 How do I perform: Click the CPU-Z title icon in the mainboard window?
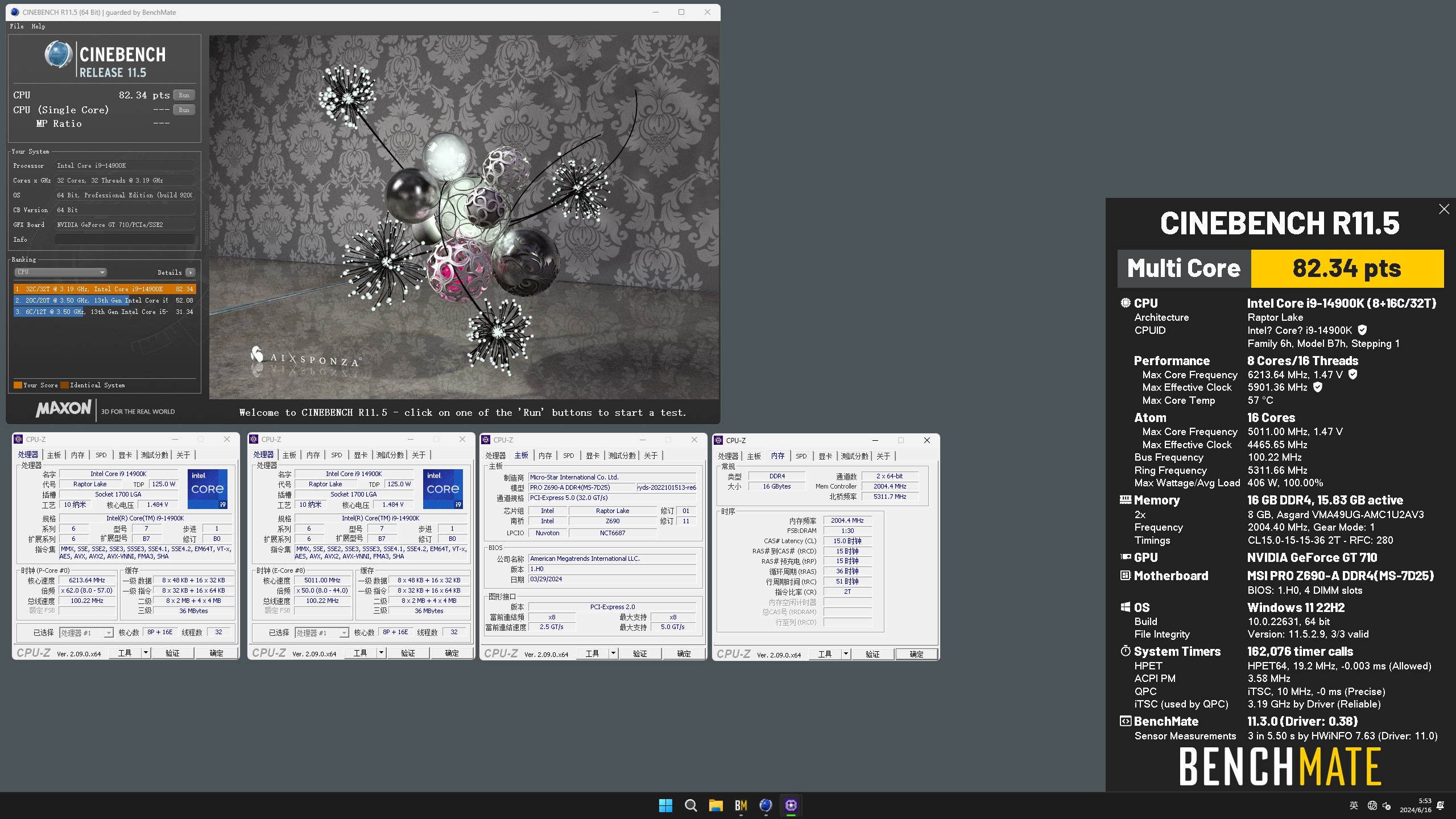click(x=486, y=440)
